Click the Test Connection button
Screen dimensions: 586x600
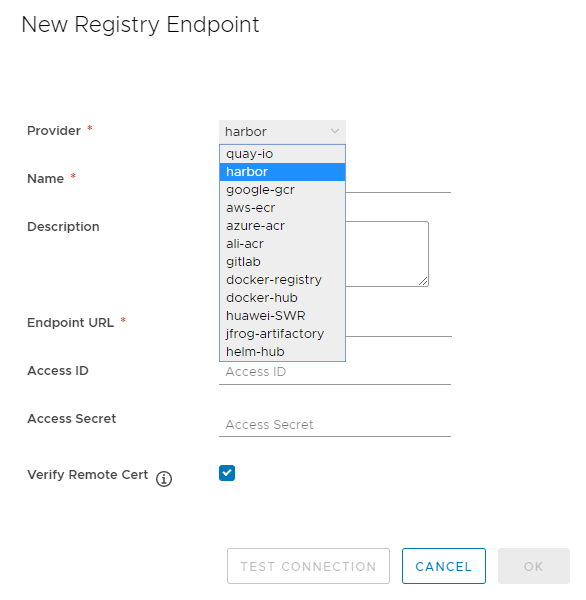click(x=308, y=566)
